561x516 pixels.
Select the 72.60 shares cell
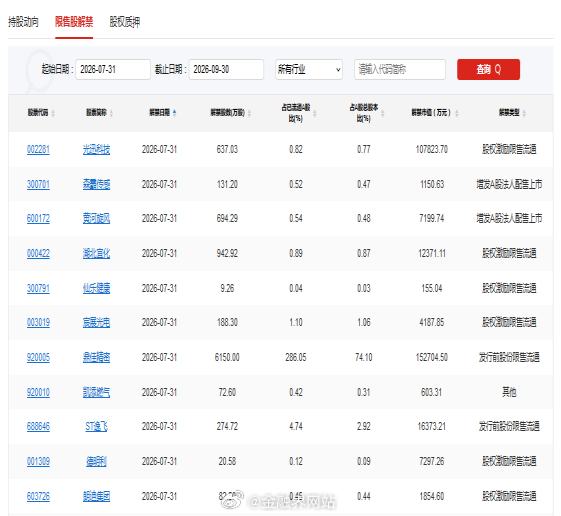(227, 393)
